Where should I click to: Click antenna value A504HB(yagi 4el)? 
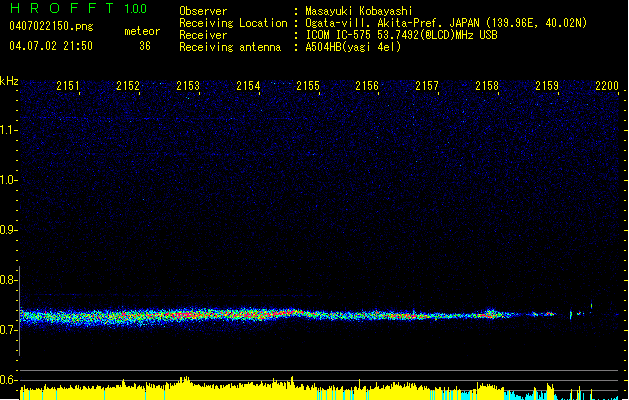tap(353, 47)
